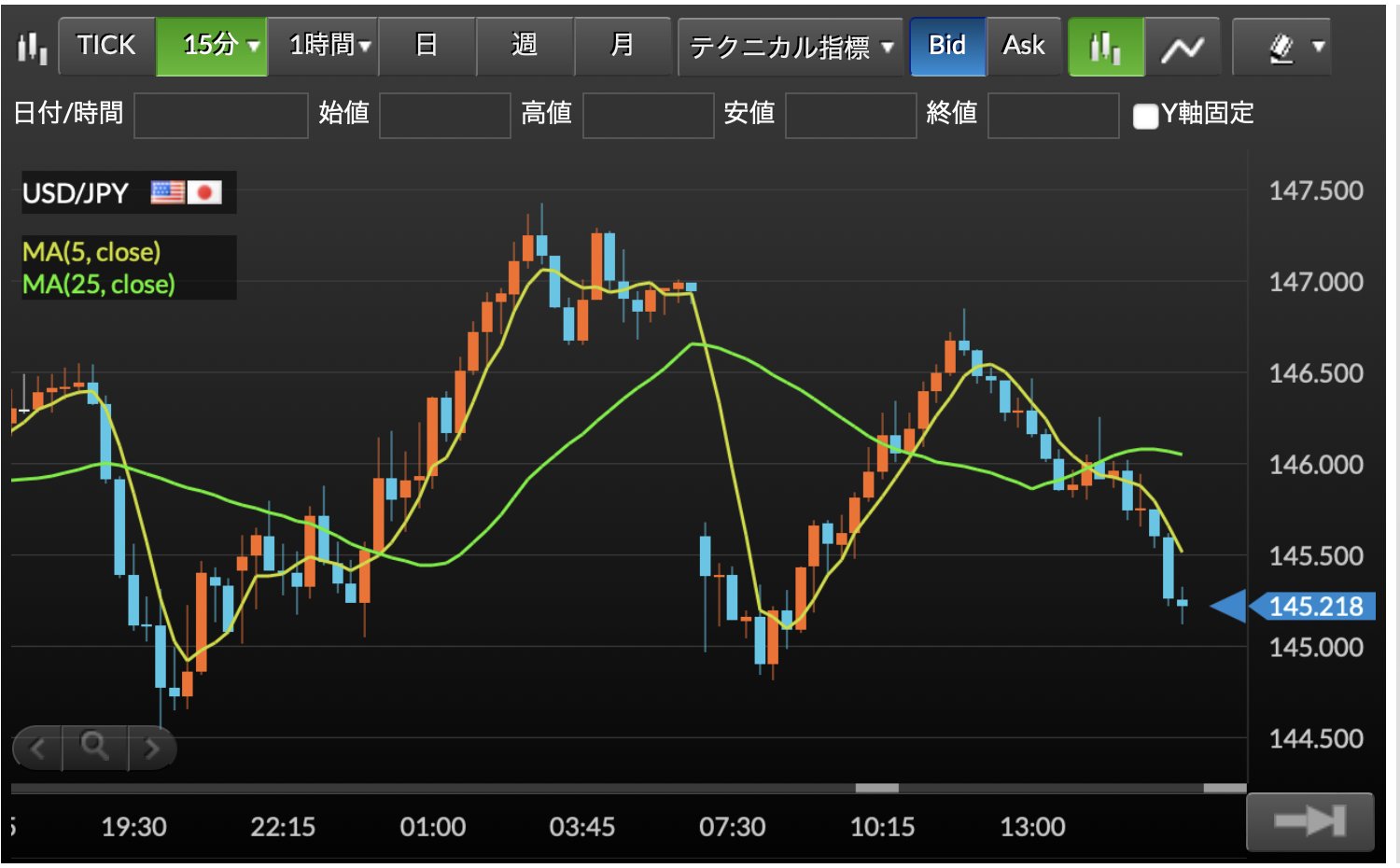The width and height of the screenshot is (1400, 868).
Task: Move chart back with left arrow button
Action: pyautogui.click(x=38, y=748)
